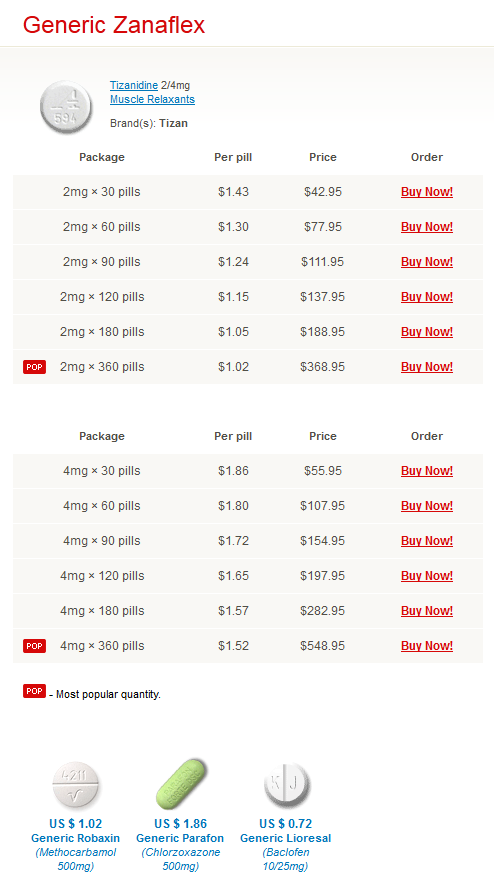494x885 pixels.
Task: Buy Now for 4mg × 30 pills
Action: (427, 471)
